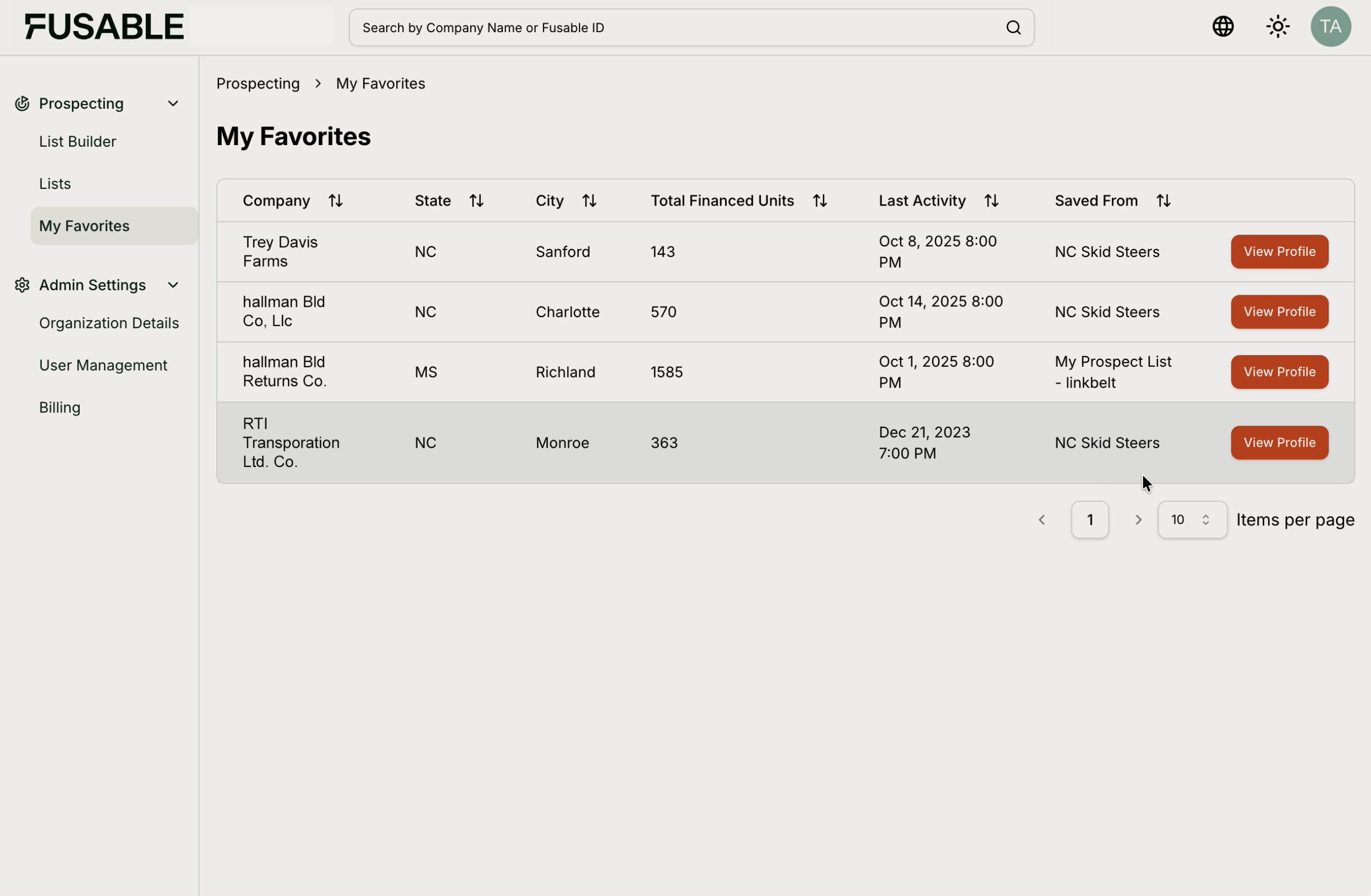Collapse the Prospecting sidebar section
1371x896 pixels.
pos(173,104)
